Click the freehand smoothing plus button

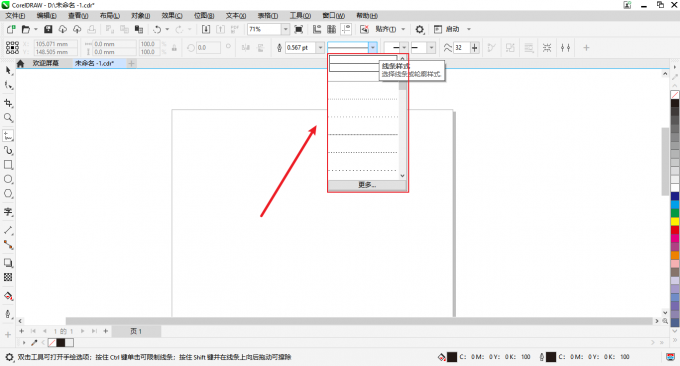pos(474,47)
